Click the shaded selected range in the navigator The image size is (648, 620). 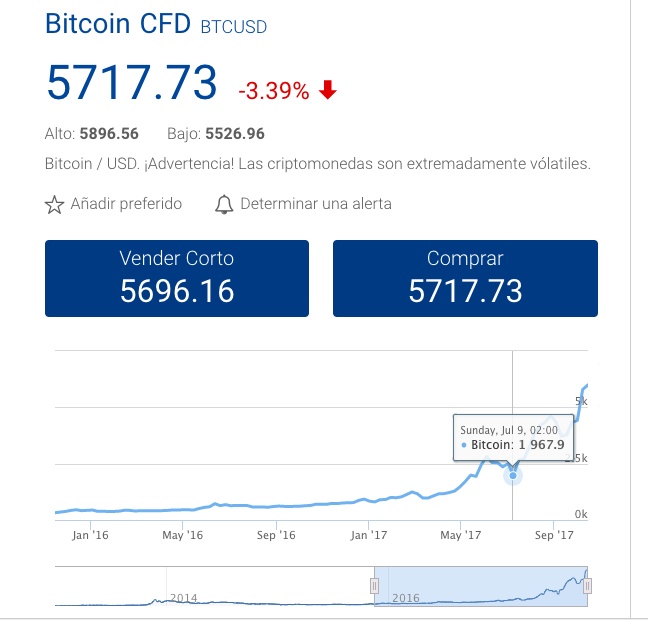click(480, 585)
